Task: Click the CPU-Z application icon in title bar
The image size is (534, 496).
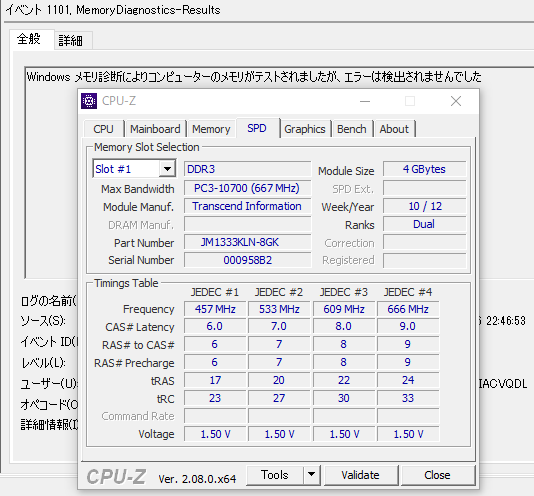Action: point(89,101)
